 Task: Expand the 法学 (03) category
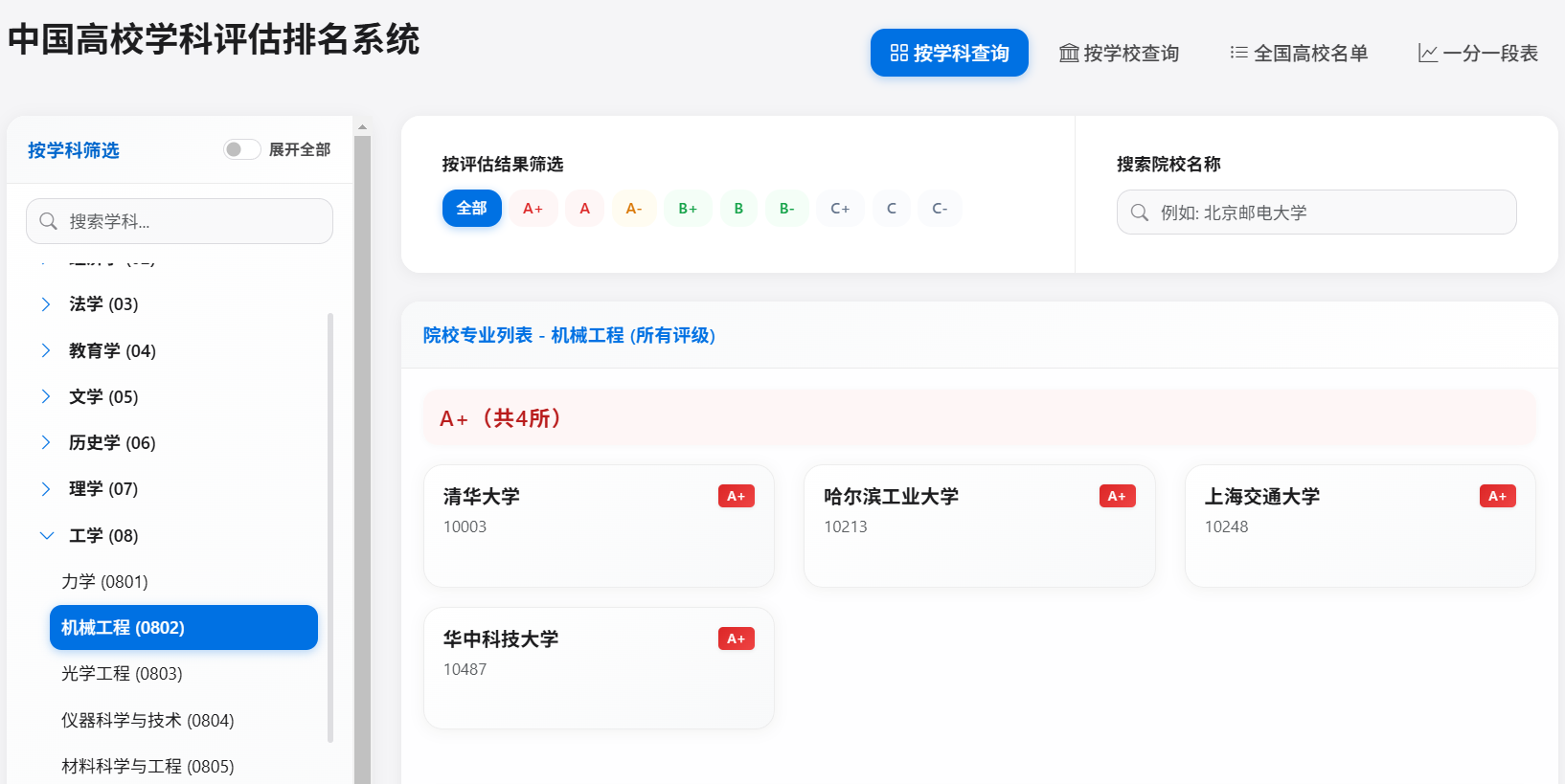(46, 304)
